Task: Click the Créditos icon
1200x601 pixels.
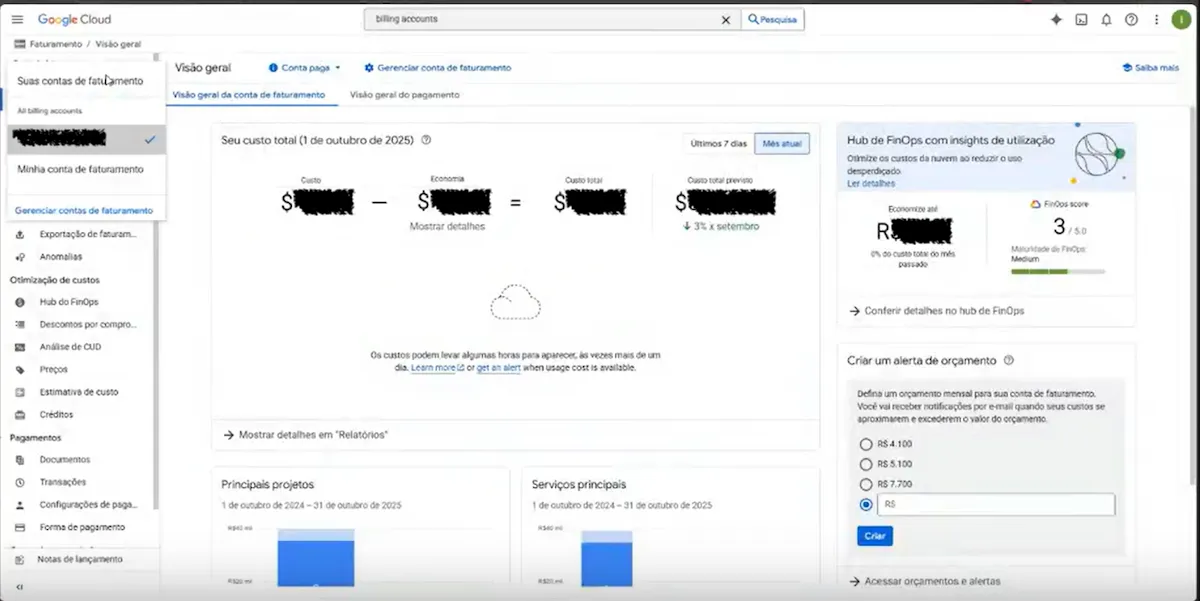Action: [20, 414]
